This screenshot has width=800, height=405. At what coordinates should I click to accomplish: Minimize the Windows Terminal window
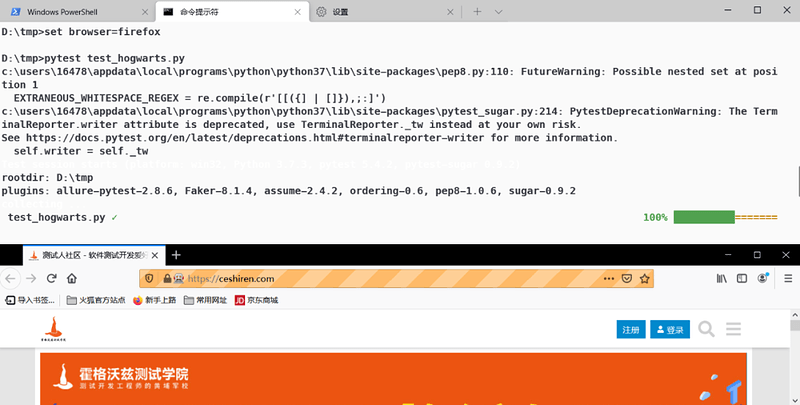[x=728, y=10]
